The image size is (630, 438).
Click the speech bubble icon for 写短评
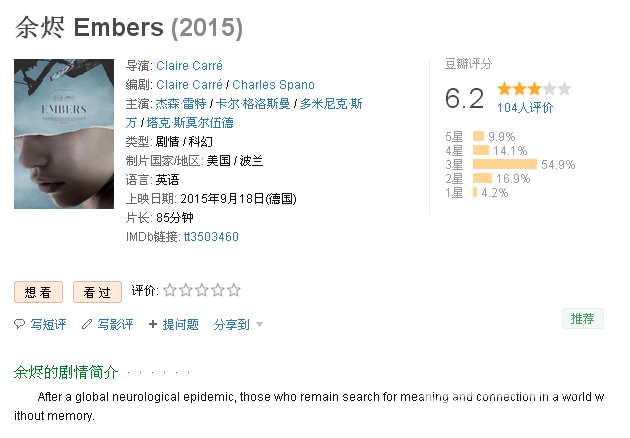(x=19, y=324)
